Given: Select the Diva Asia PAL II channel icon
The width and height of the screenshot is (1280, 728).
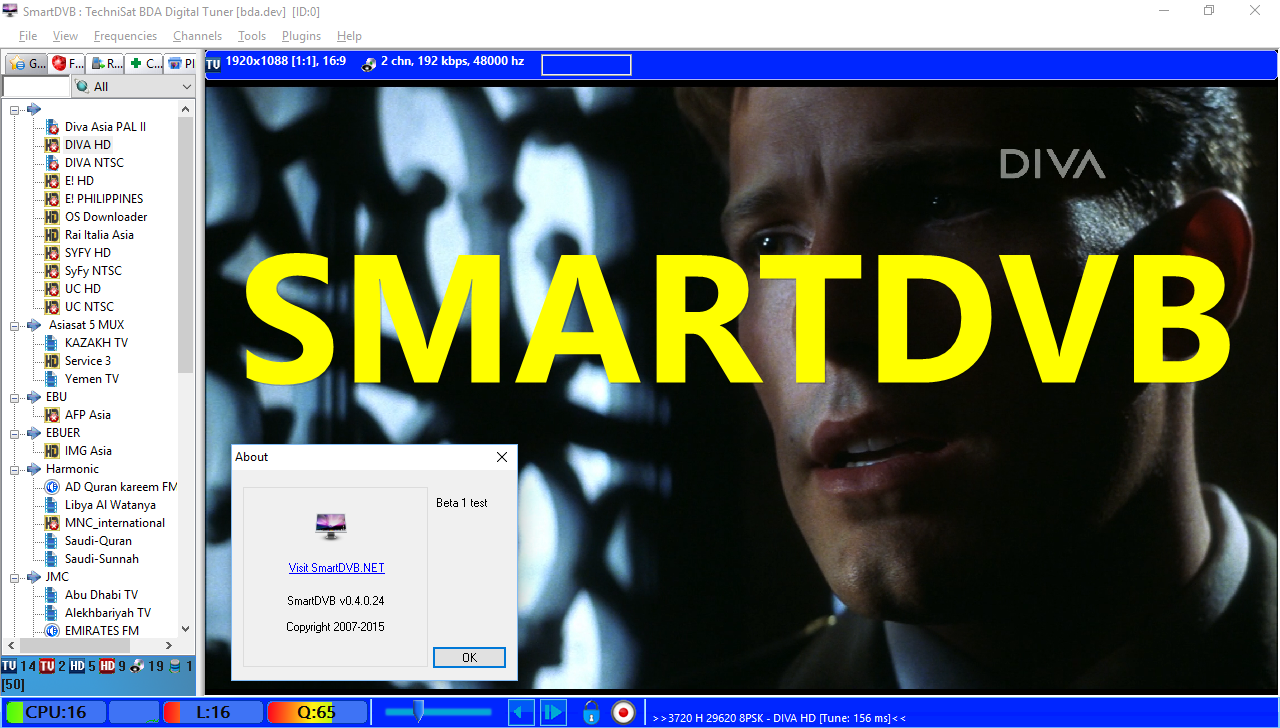Looking at the screenshot, I should click(52, 127).
